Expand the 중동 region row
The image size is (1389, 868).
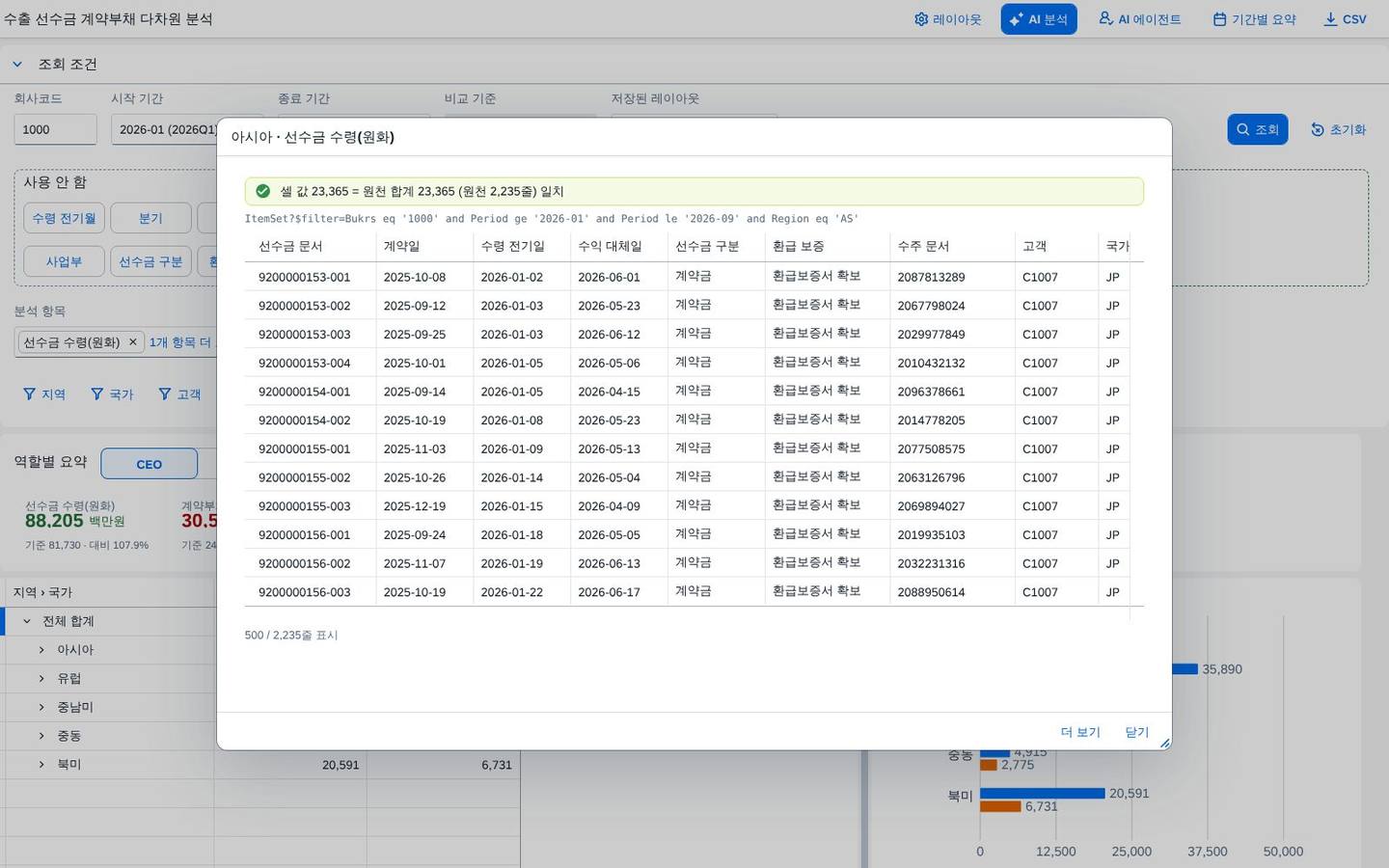[41, 736]
